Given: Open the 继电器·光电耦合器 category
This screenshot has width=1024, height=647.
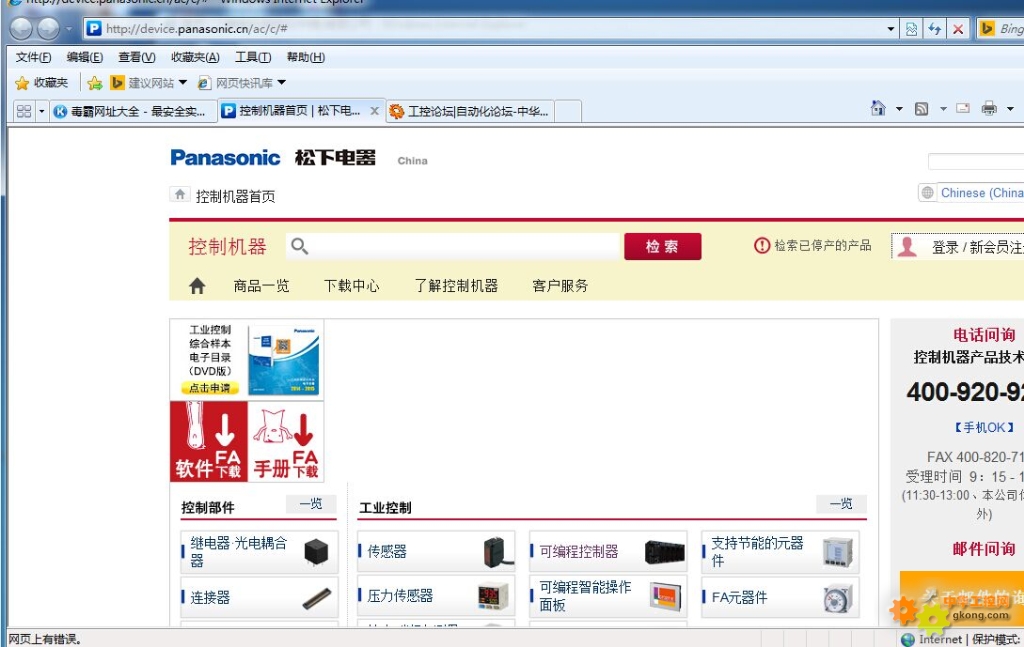Looking at the screenshot, I should click(260, 552).
